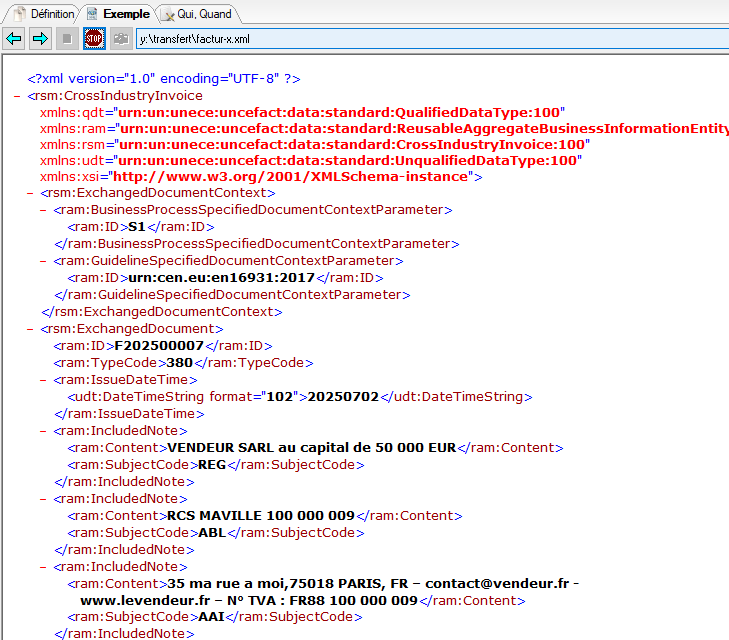This screenshot has width=729, height=640.
Task: Click the contact@vendeur.fr address line
Action: click(373, 584)
